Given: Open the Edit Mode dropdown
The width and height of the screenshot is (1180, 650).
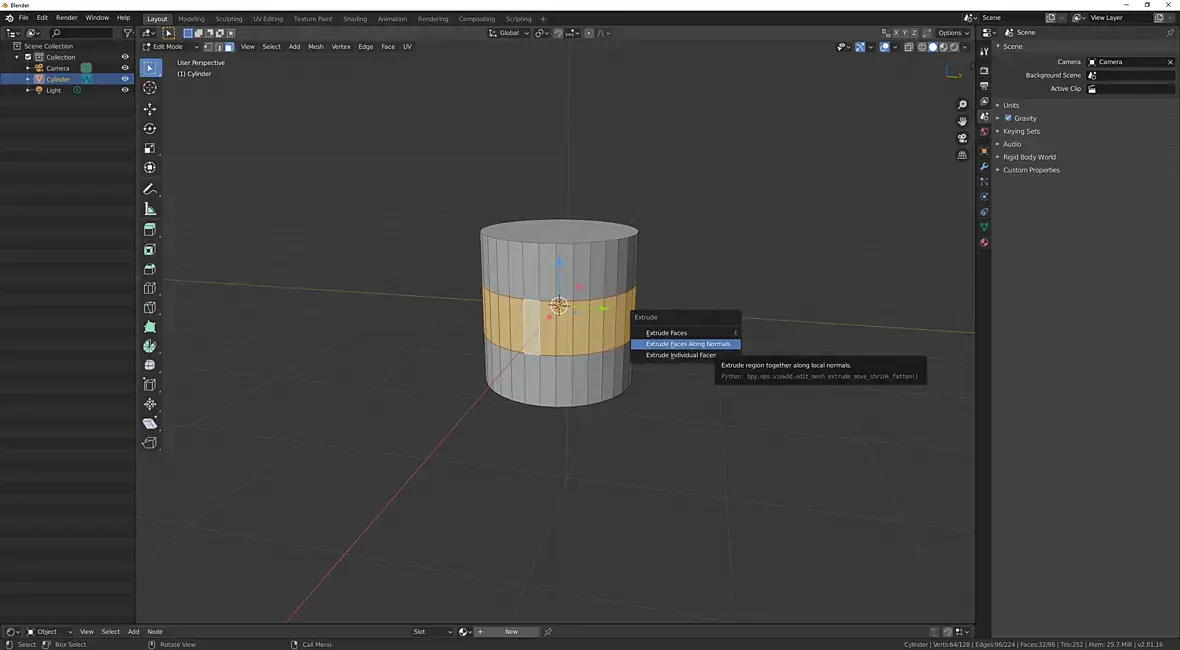Looking at the screenshot, I should point(168,47).
